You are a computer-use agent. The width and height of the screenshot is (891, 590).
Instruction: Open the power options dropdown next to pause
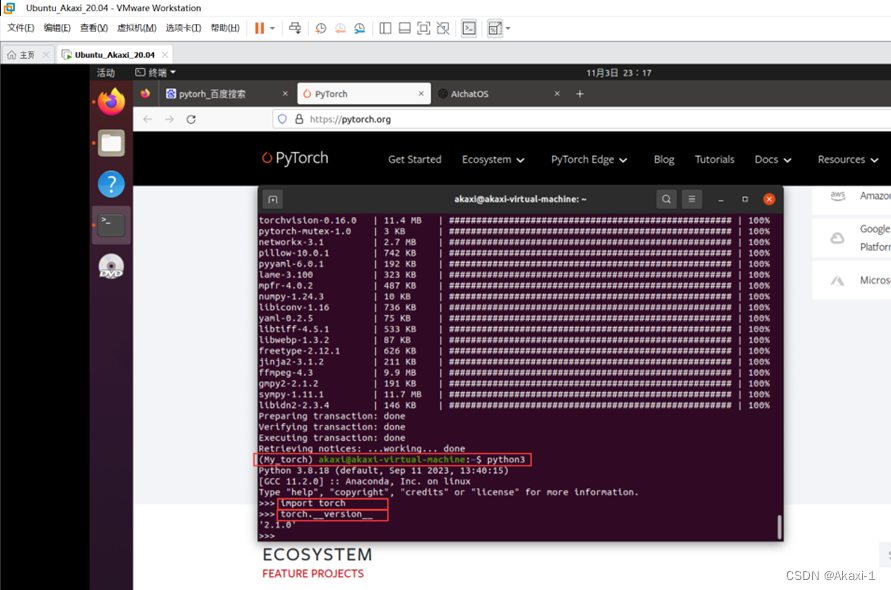coord(272,28)
